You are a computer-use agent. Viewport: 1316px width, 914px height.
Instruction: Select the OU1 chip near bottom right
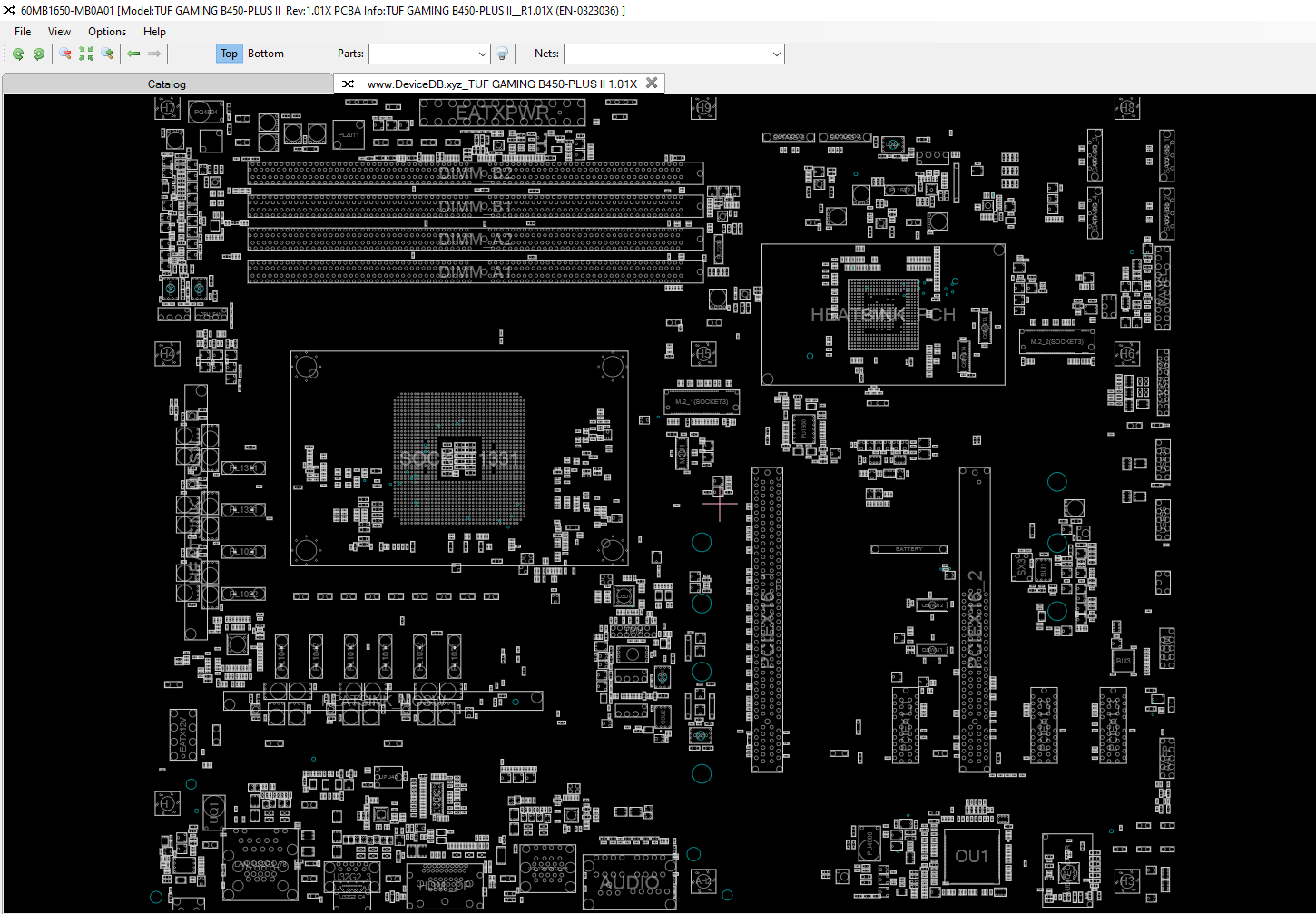[x=972, y=856]
